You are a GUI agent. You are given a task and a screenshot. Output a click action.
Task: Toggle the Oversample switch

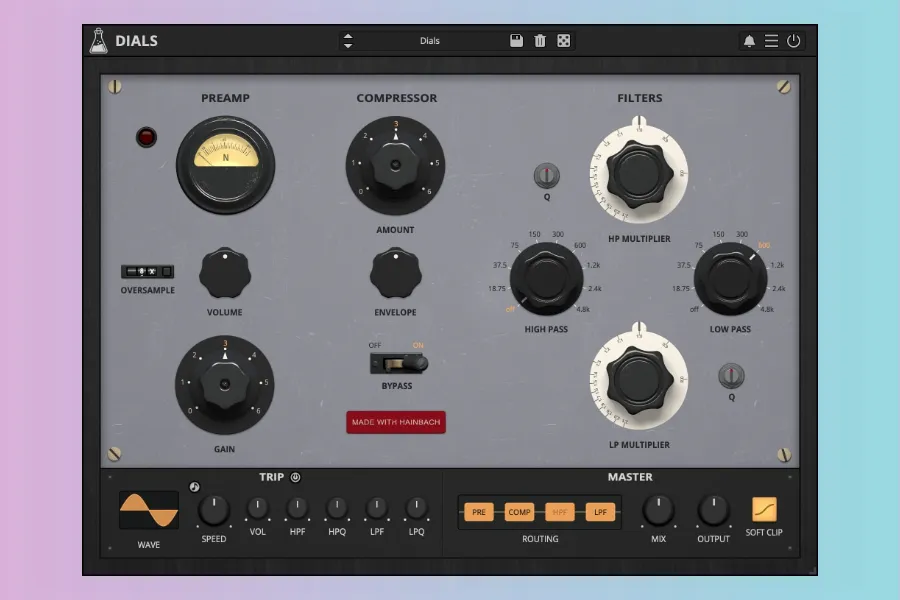coord(147,272)
